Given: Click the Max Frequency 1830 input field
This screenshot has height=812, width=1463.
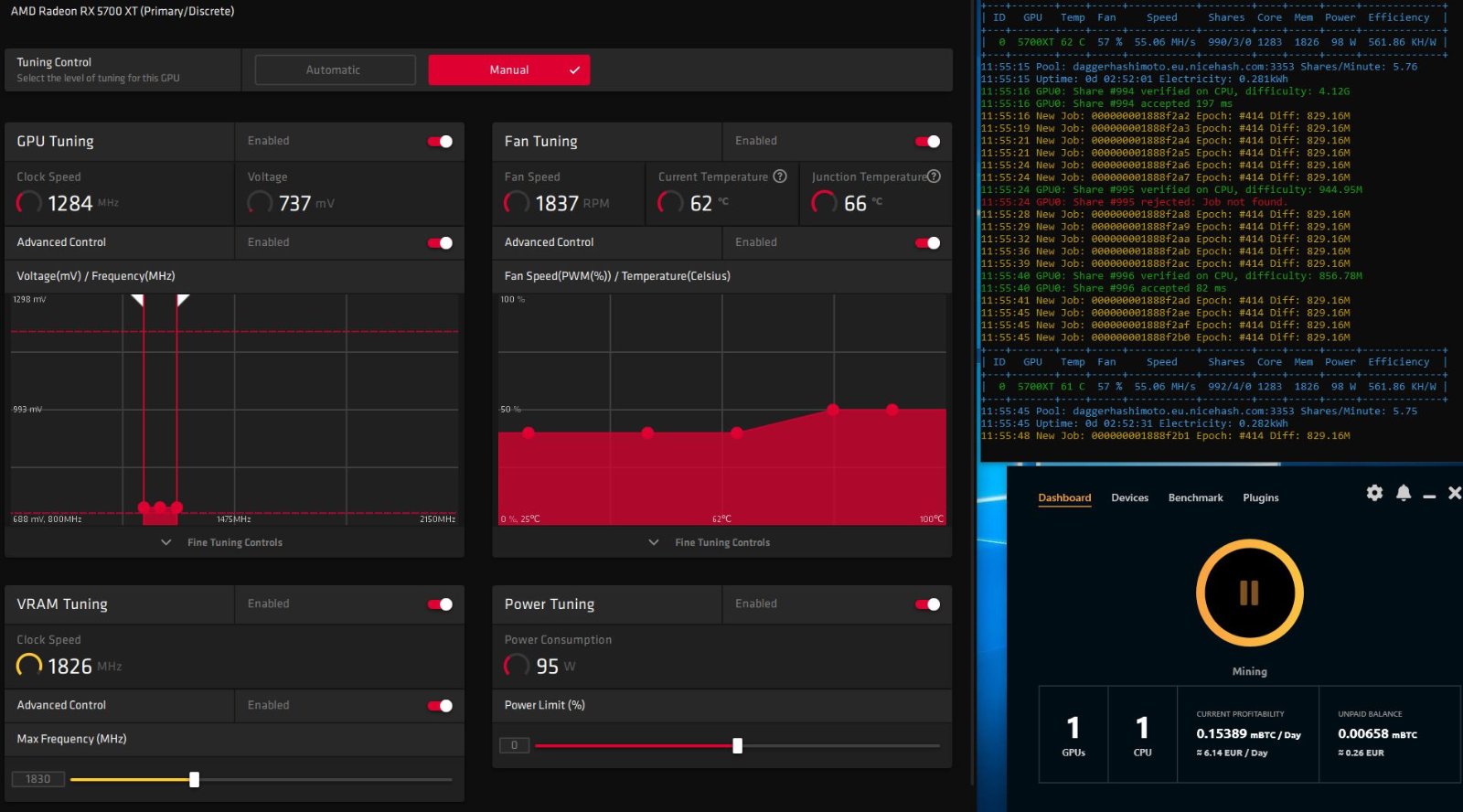Looking at the screenshot, I should pos(38,779).
